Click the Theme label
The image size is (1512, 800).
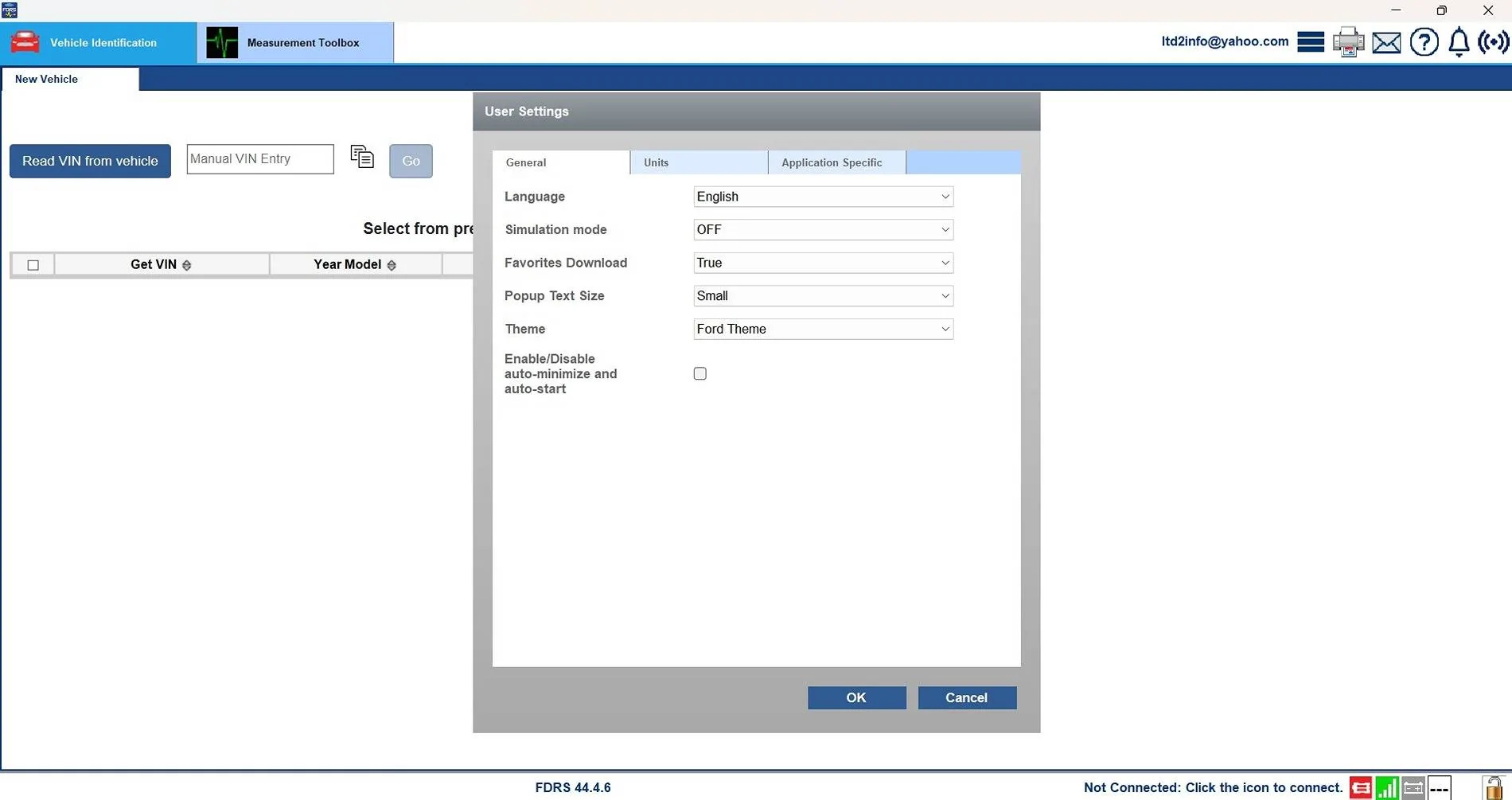[x=524, y=329]
